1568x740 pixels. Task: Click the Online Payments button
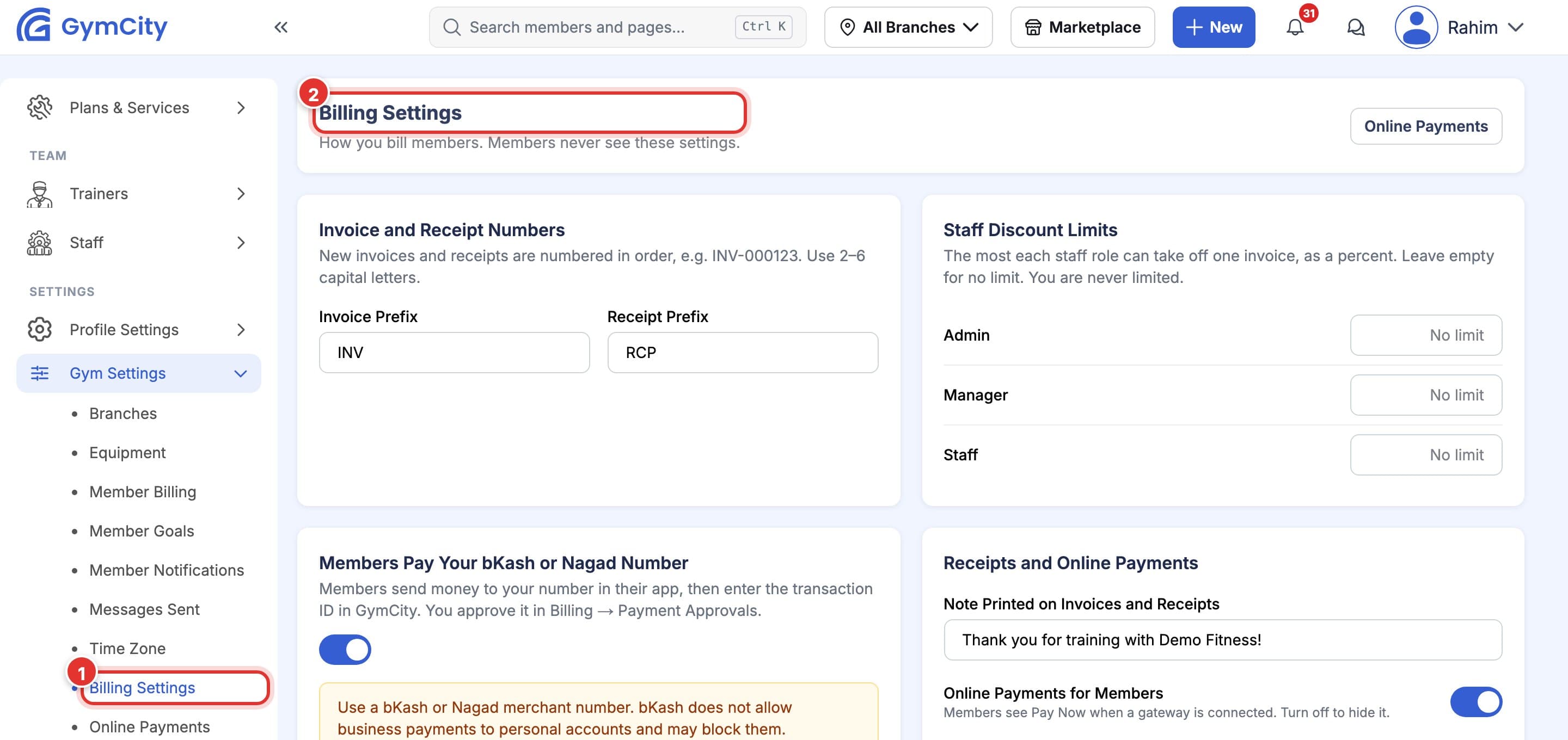[x=1425, y=126]
